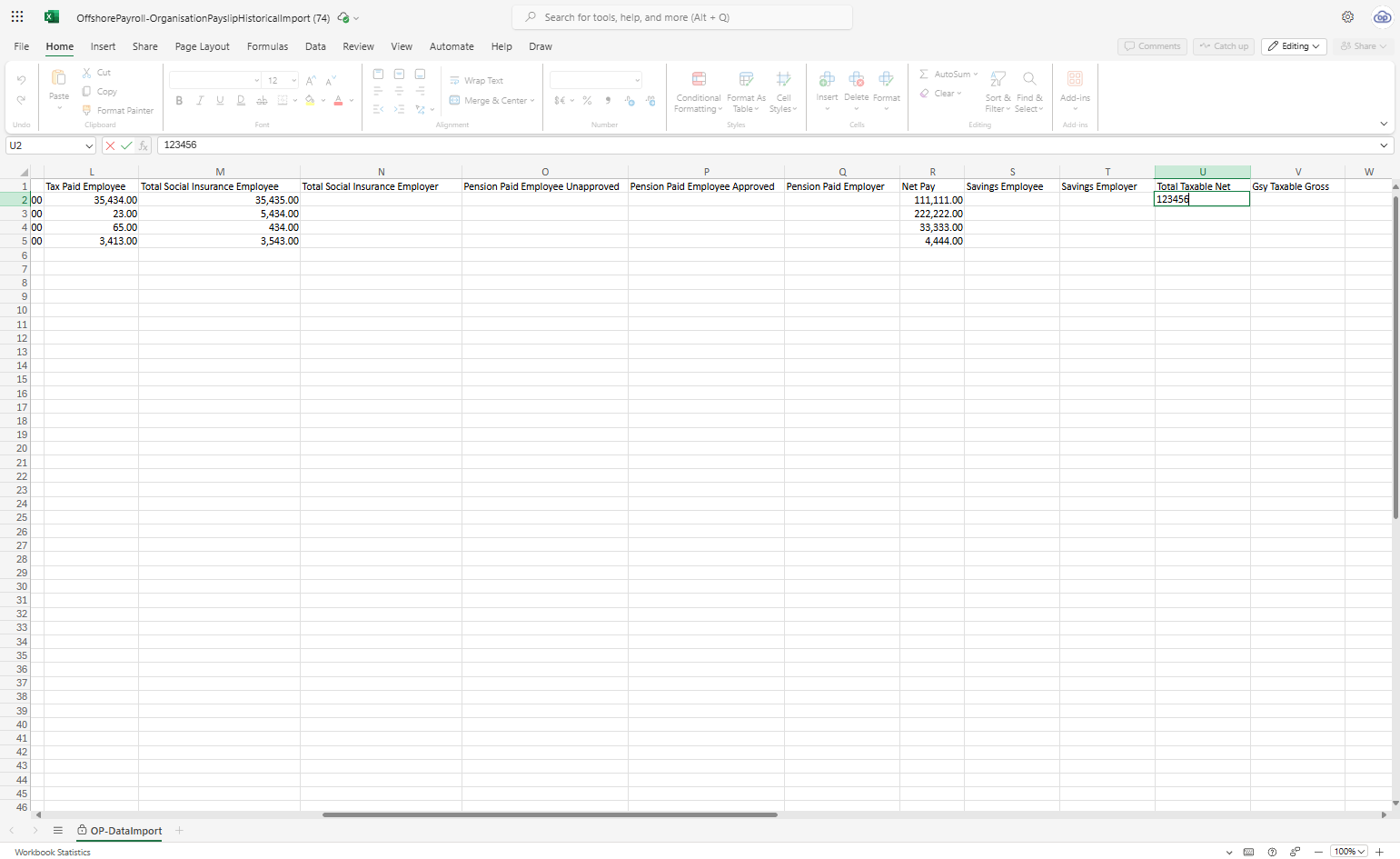Click the Catch up button
Image resolution: width=1400 pixels, height=859 pixels.
[1224, 46]
